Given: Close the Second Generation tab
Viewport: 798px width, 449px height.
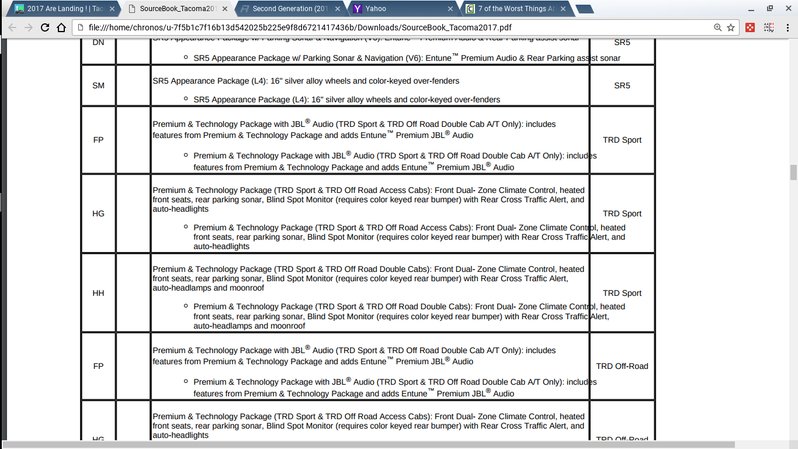Looking at the screenshot, I should pyautogui.click(x=337, y=9).
